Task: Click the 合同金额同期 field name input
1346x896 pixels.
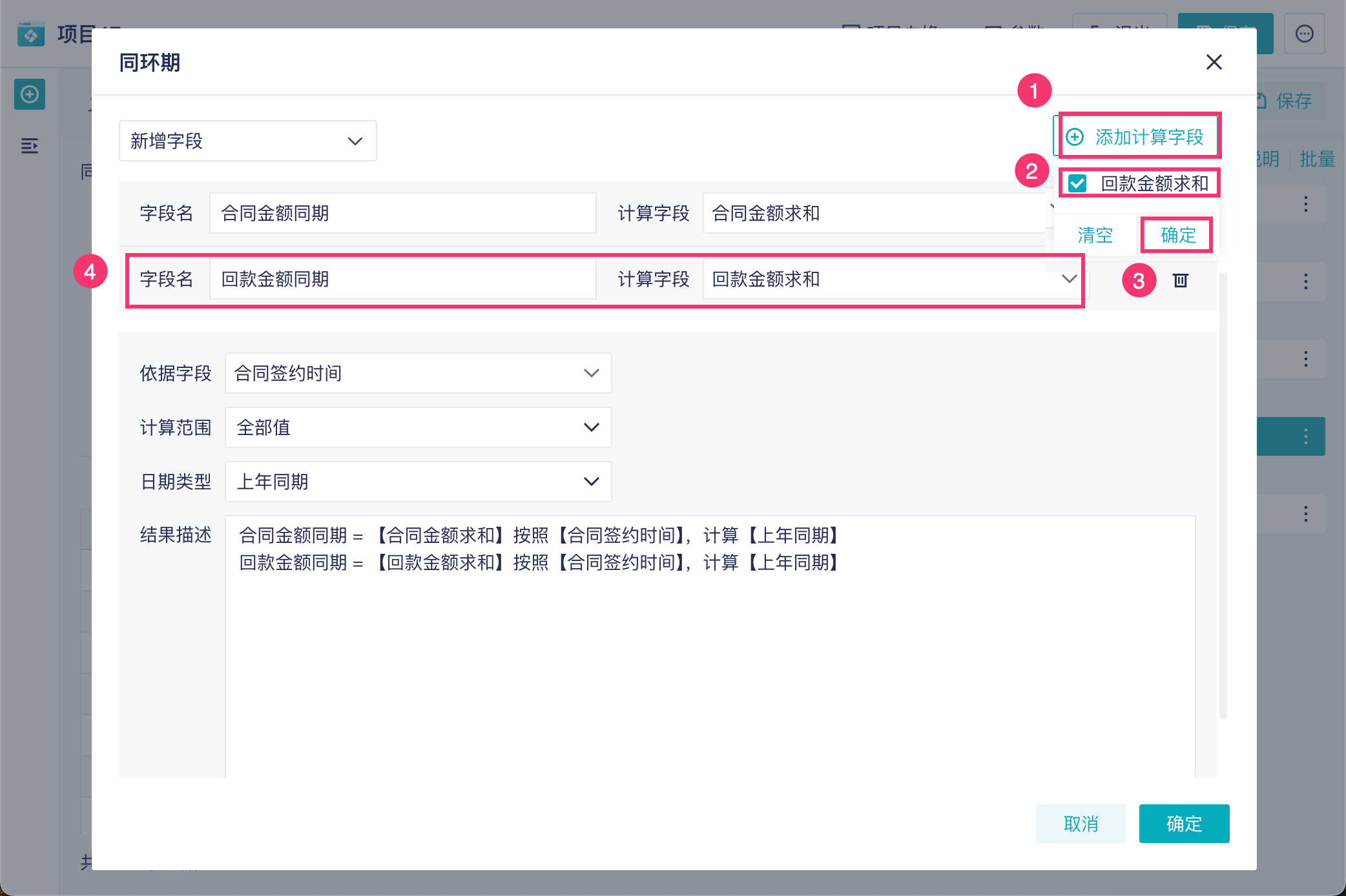Action: click(x=402, y=213)
